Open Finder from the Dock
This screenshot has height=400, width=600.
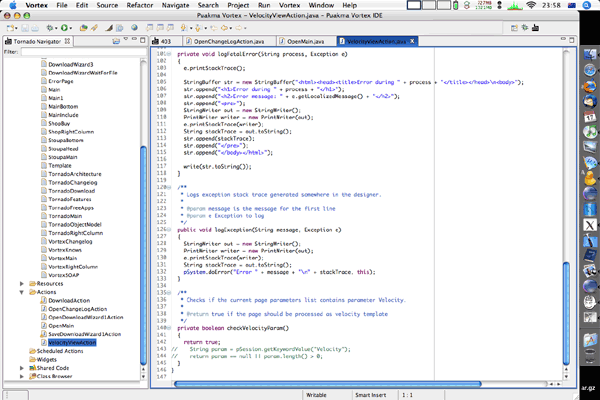(590, 55)
